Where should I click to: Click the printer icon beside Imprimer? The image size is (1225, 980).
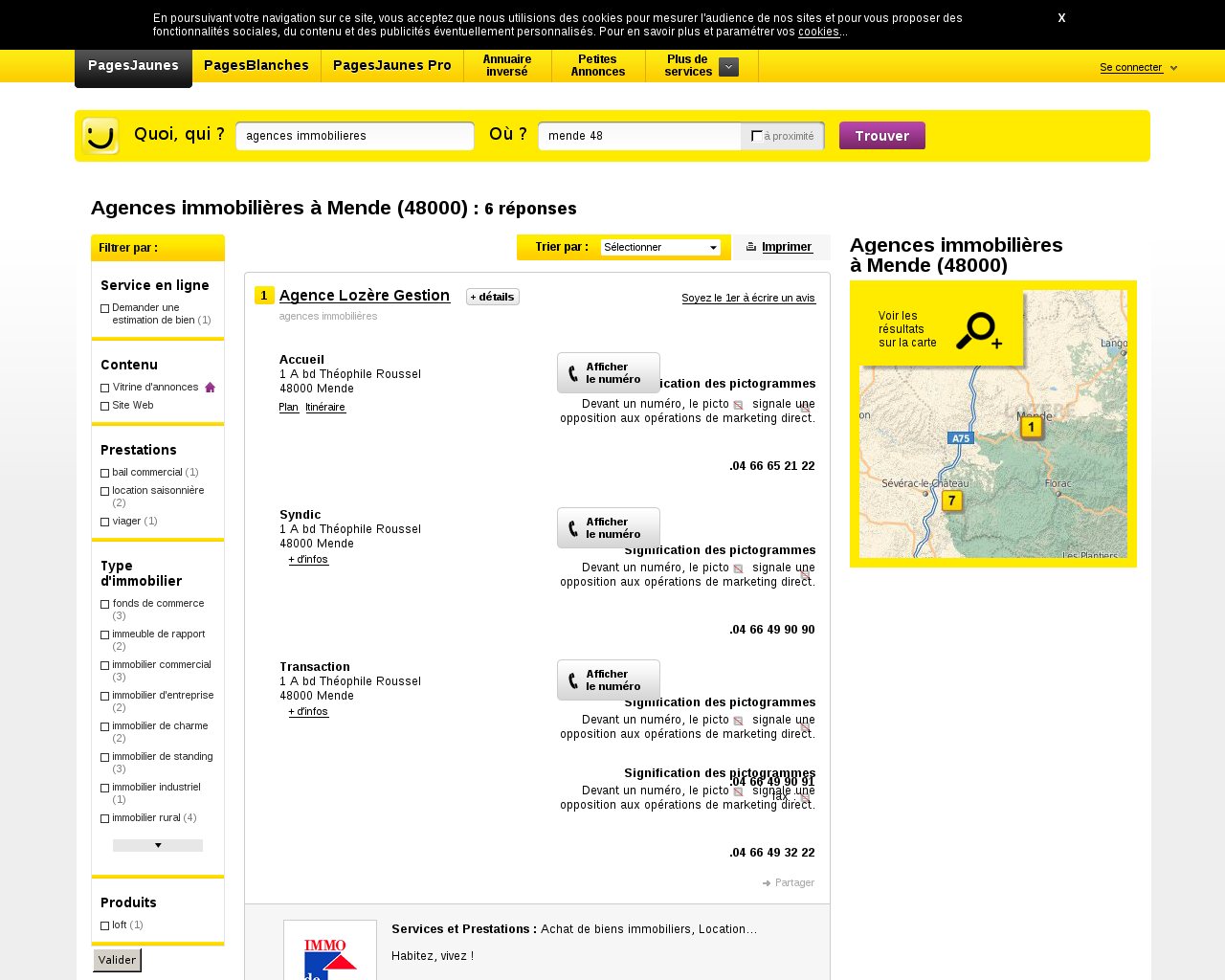(751, 247)
